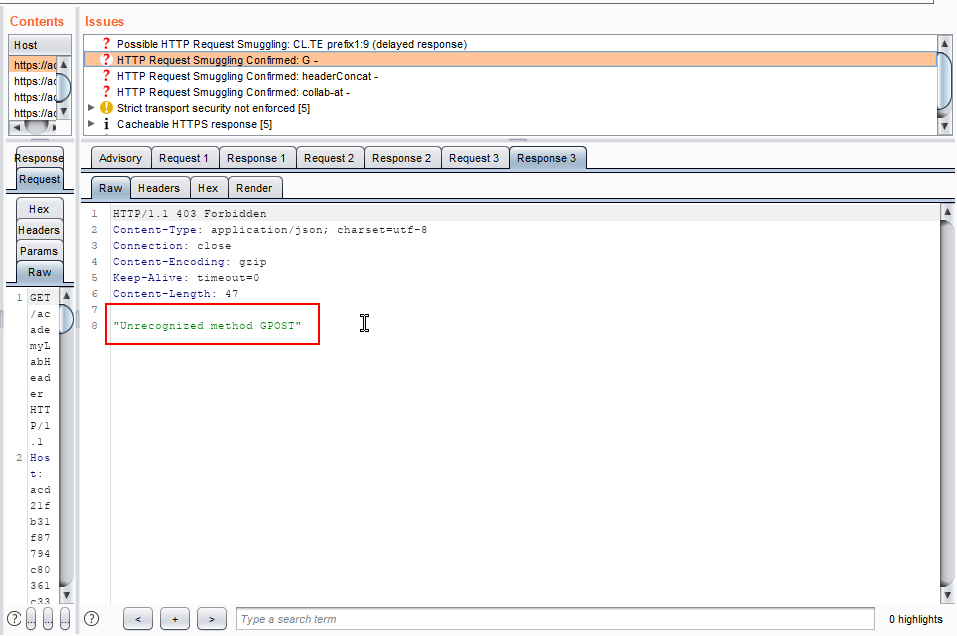Click the Issues list scroll-up arrow

[x=944, y=43]
